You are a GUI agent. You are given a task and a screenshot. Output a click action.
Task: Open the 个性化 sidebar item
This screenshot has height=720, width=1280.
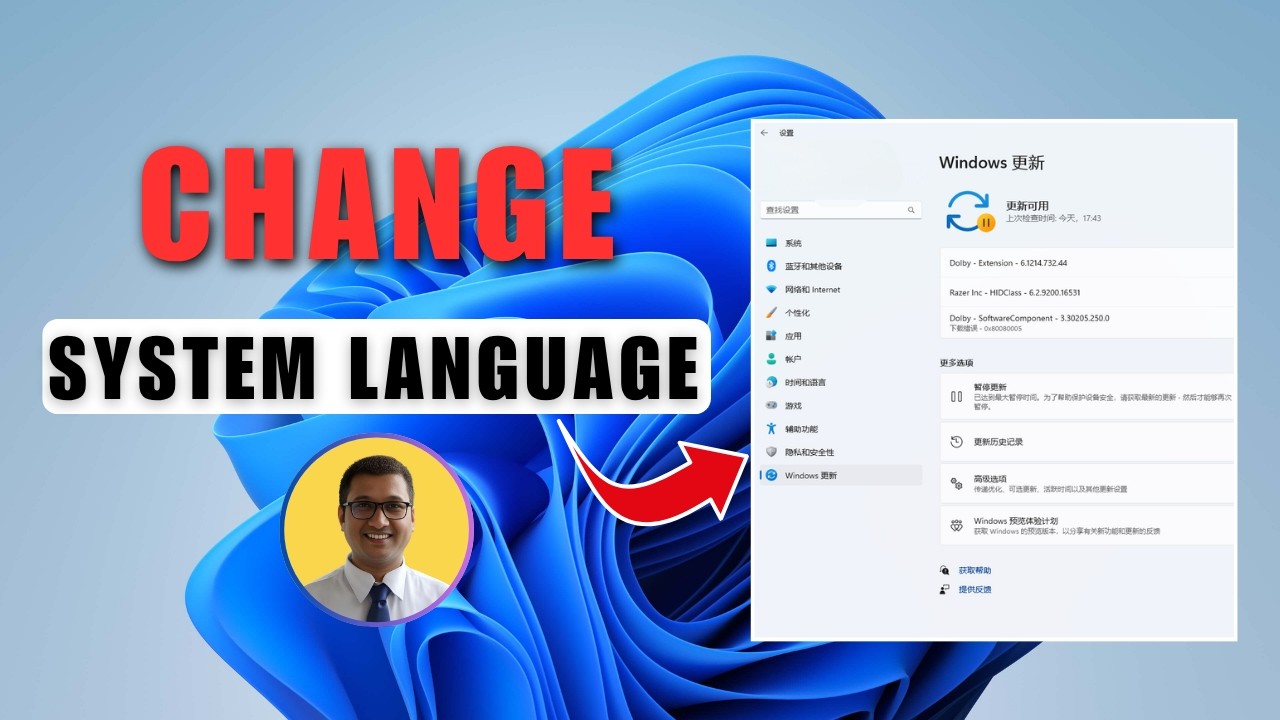[841, 313]
